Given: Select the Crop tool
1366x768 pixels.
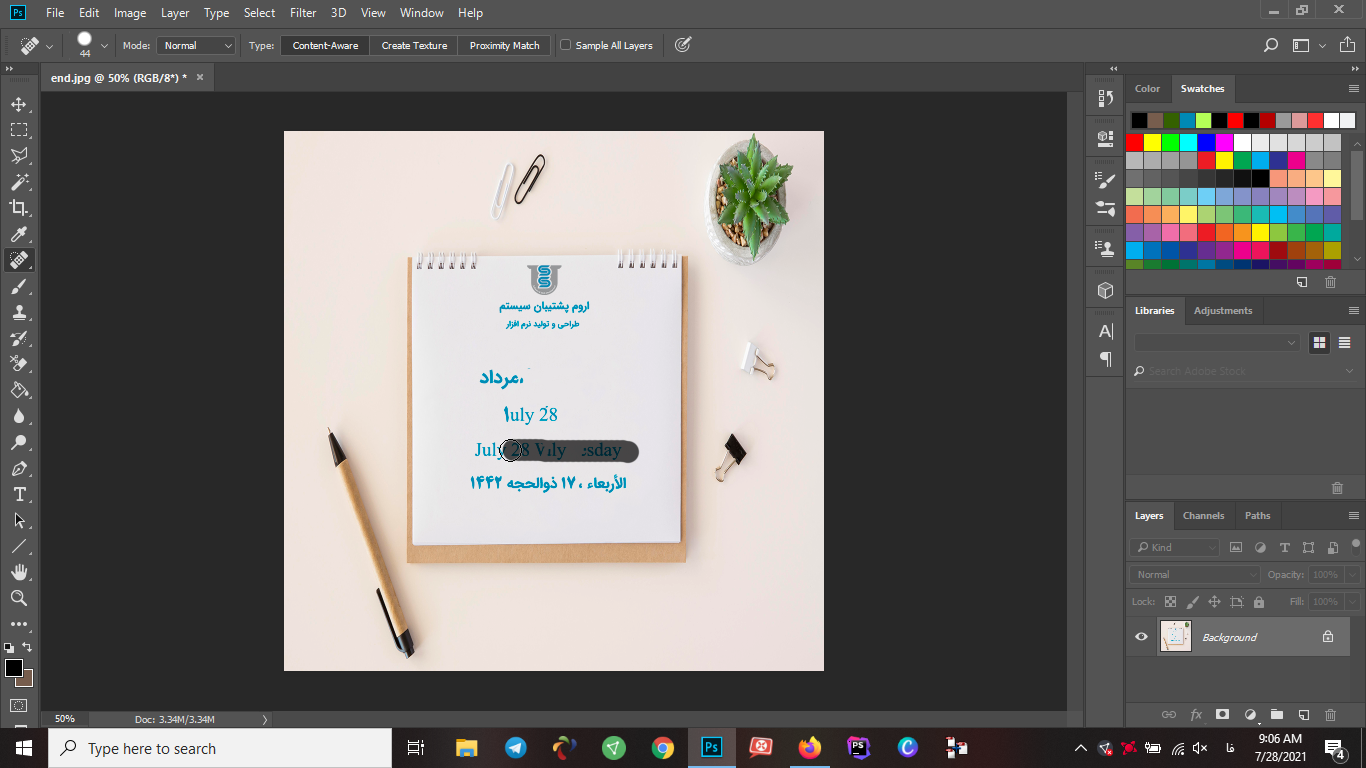Looking at the screenshot, I should 18,208.
